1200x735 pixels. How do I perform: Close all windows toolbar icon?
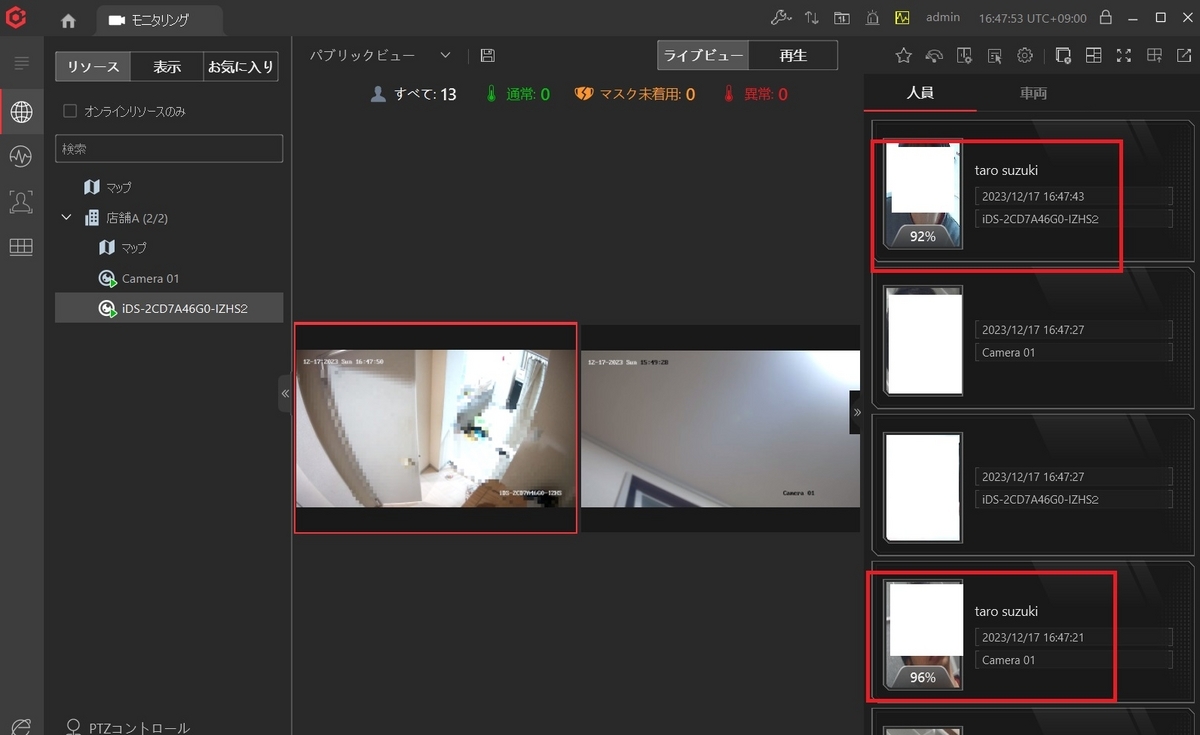pos(1063,56)
